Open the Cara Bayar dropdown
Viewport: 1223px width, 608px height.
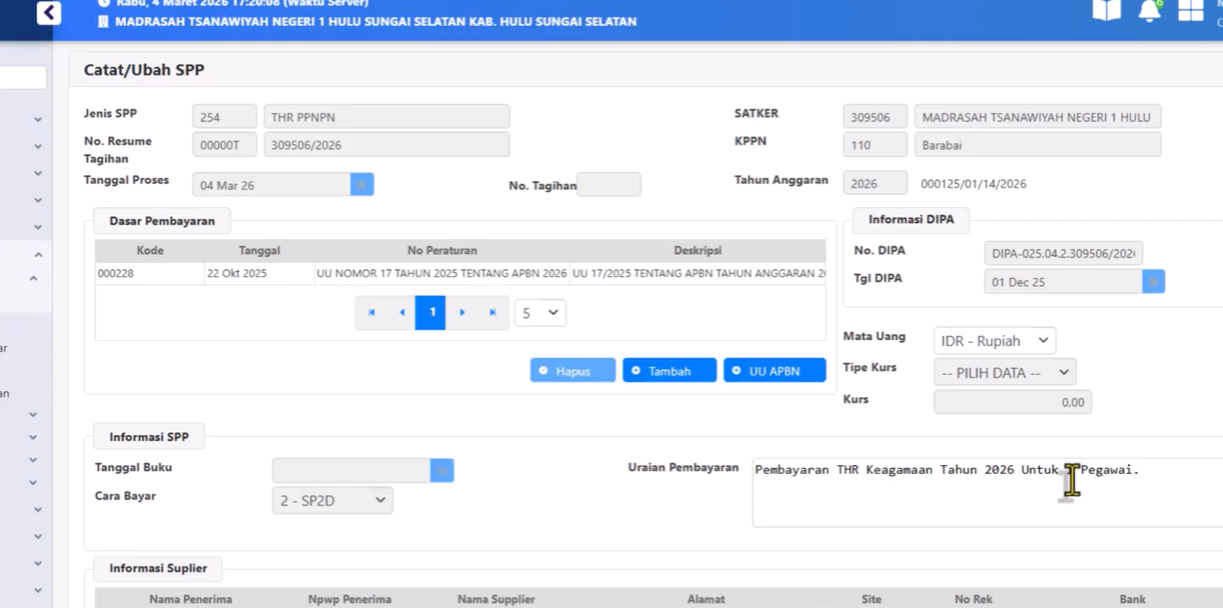332,501
